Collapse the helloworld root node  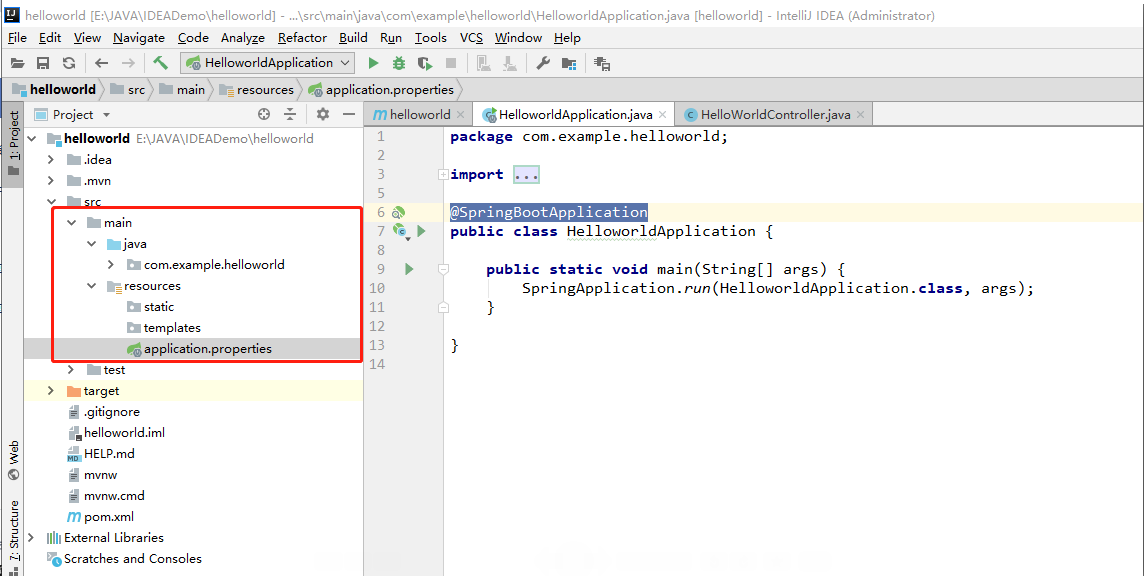(x=32, y=139)
